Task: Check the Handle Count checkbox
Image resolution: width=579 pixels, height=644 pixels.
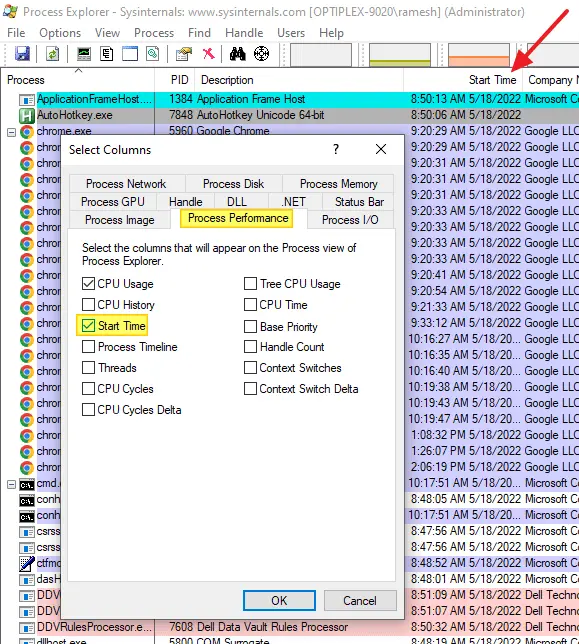Action: pos(250,347)
